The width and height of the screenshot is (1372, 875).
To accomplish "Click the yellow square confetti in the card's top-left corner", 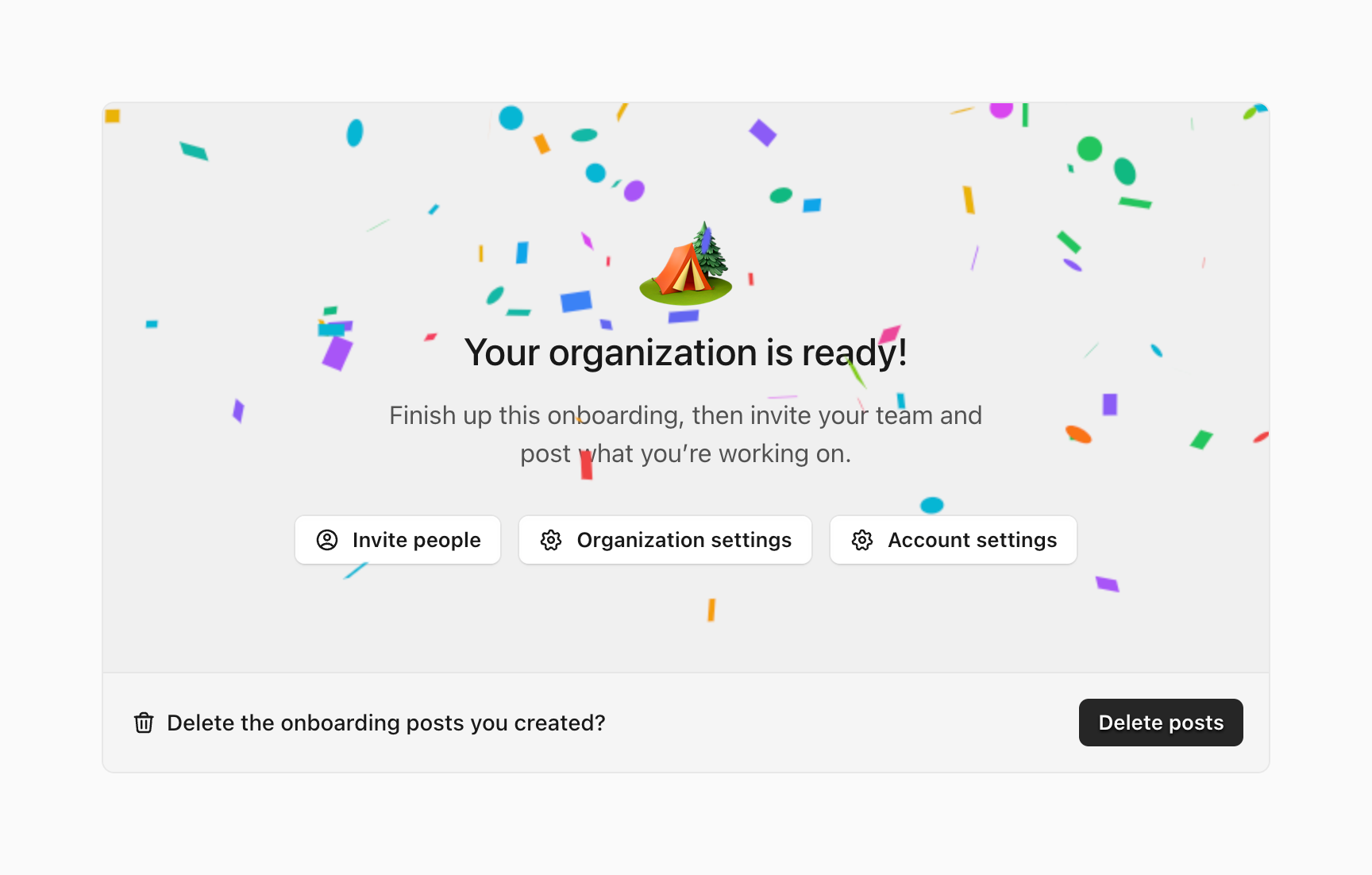I will pos(113,116).
